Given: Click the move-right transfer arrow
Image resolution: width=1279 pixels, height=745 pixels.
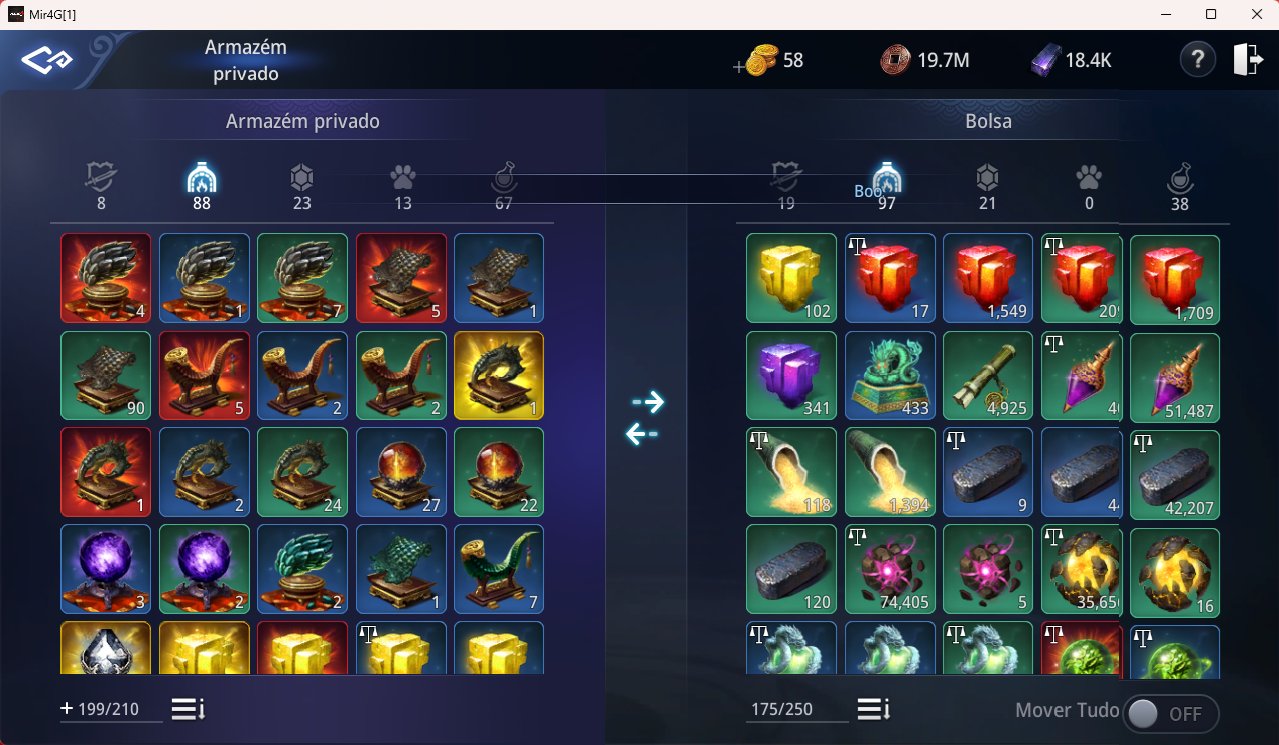Looking at the screenshot, I should click(648, 402).
